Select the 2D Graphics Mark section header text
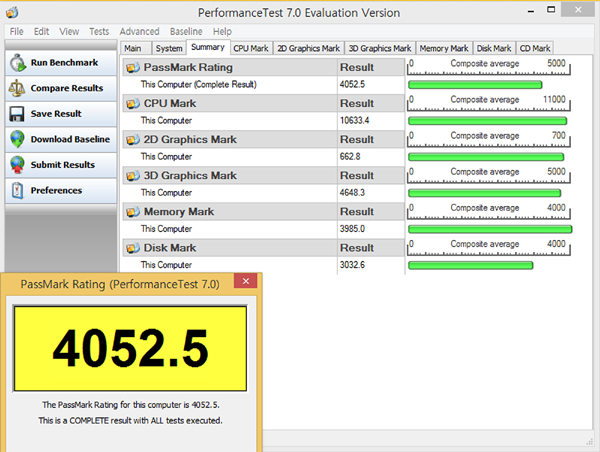The height and width of the screenshot is (452, 600). pos(190,140)
